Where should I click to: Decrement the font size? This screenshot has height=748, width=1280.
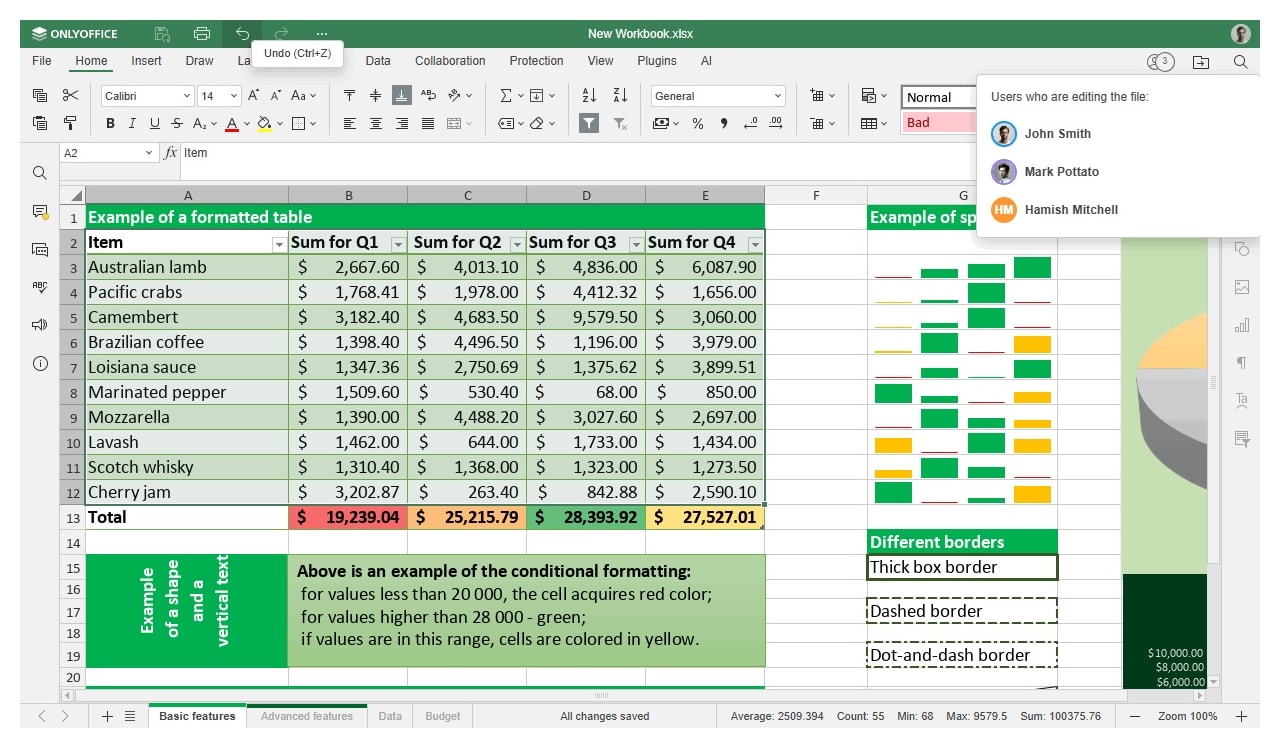pos(275,95)
